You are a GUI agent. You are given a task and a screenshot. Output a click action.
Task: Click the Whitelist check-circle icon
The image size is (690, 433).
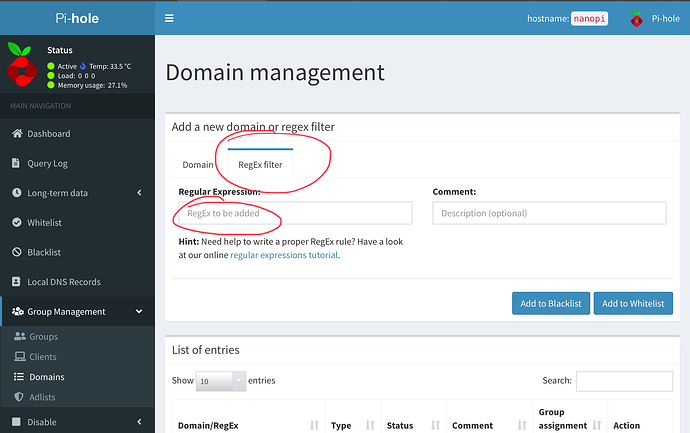[16, 222]
